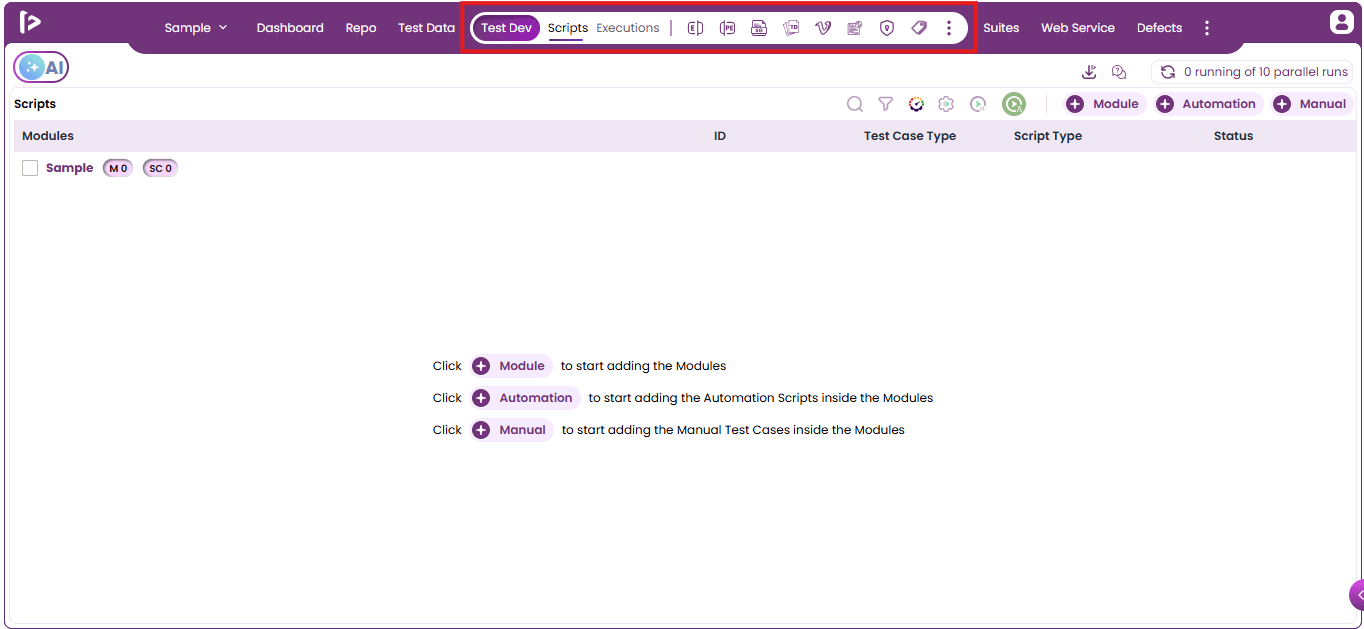Click the circular play icon beside the gear
The width and height of the screenshot is (1364, 629).
pos(978,104)
